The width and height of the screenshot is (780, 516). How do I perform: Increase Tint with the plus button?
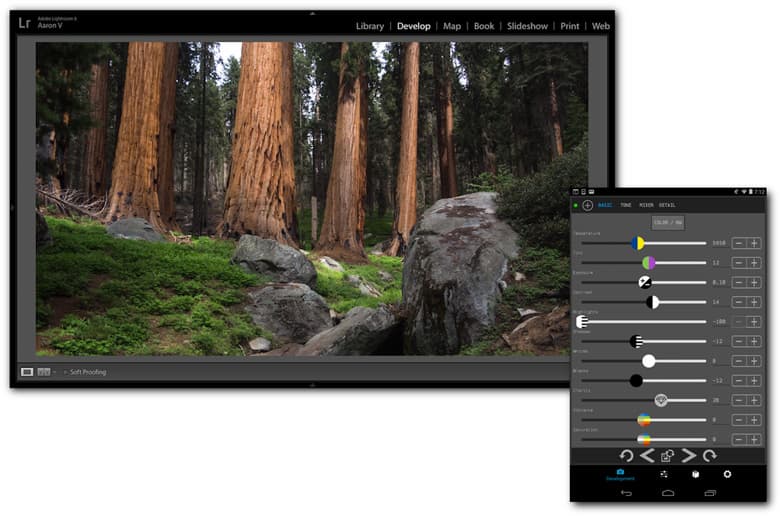754,262
